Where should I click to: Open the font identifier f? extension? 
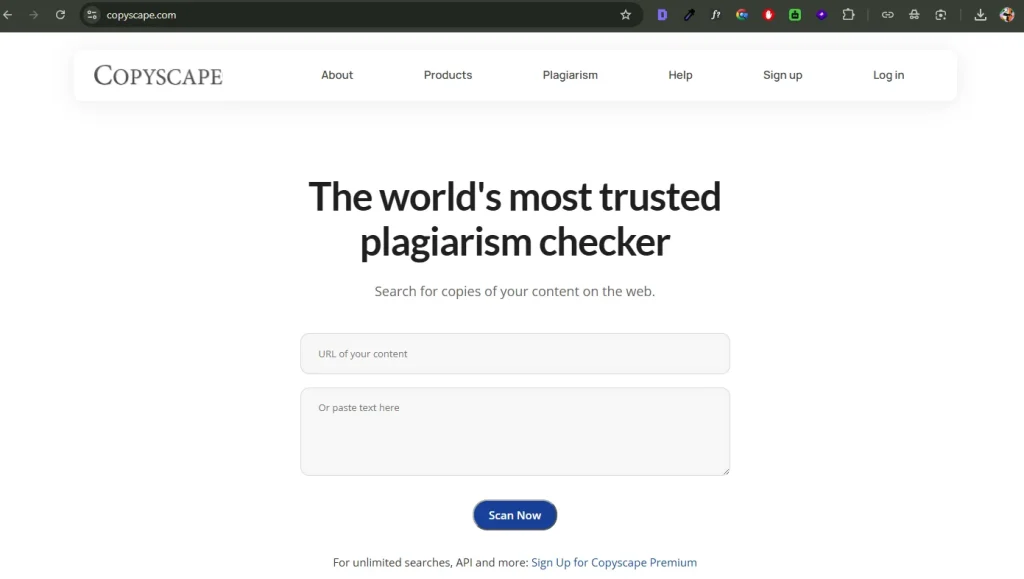(x=716, y=14)
